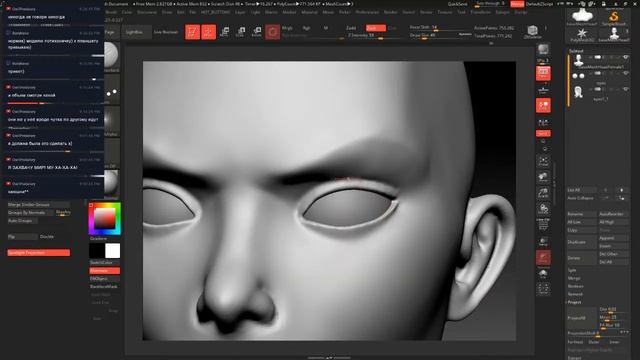
Task: Move subtool down with arrow near List All
Action: point(622,190)
